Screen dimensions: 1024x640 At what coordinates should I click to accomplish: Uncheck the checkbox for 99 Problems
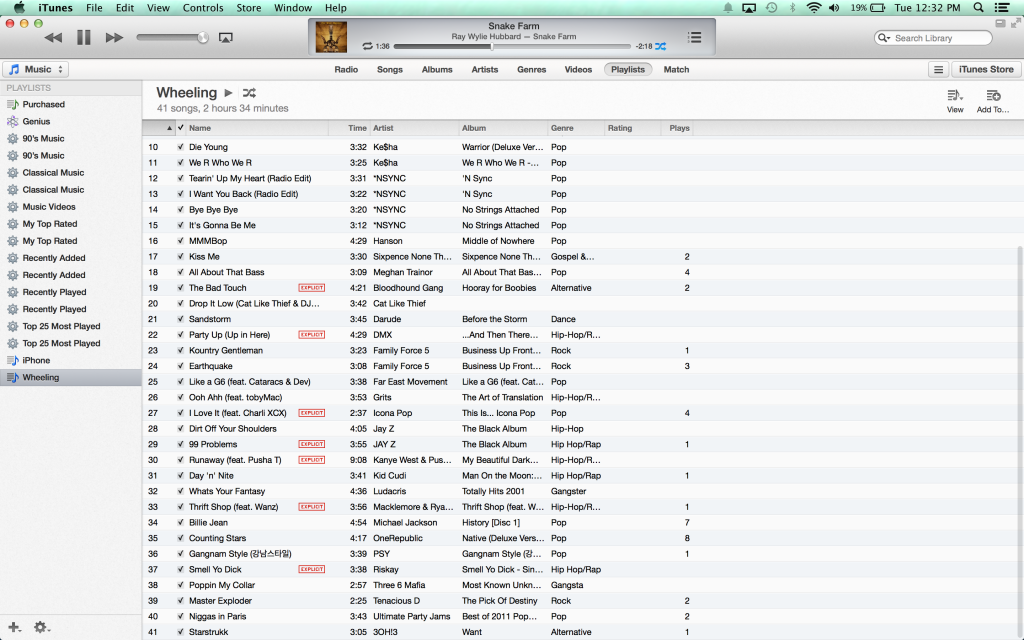coord(180,445)
